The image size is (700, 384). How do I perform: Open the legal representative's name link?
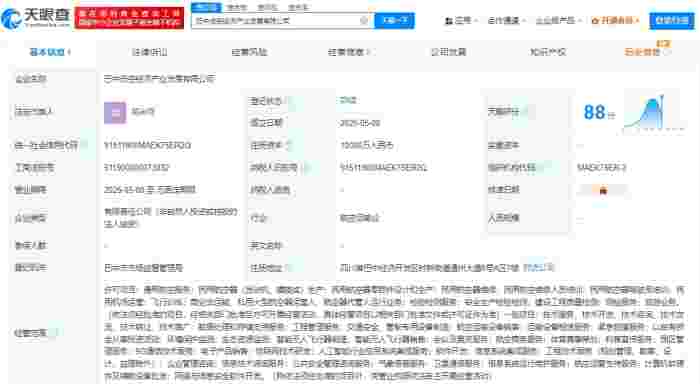pyautogui.click(x=143, y=111)
